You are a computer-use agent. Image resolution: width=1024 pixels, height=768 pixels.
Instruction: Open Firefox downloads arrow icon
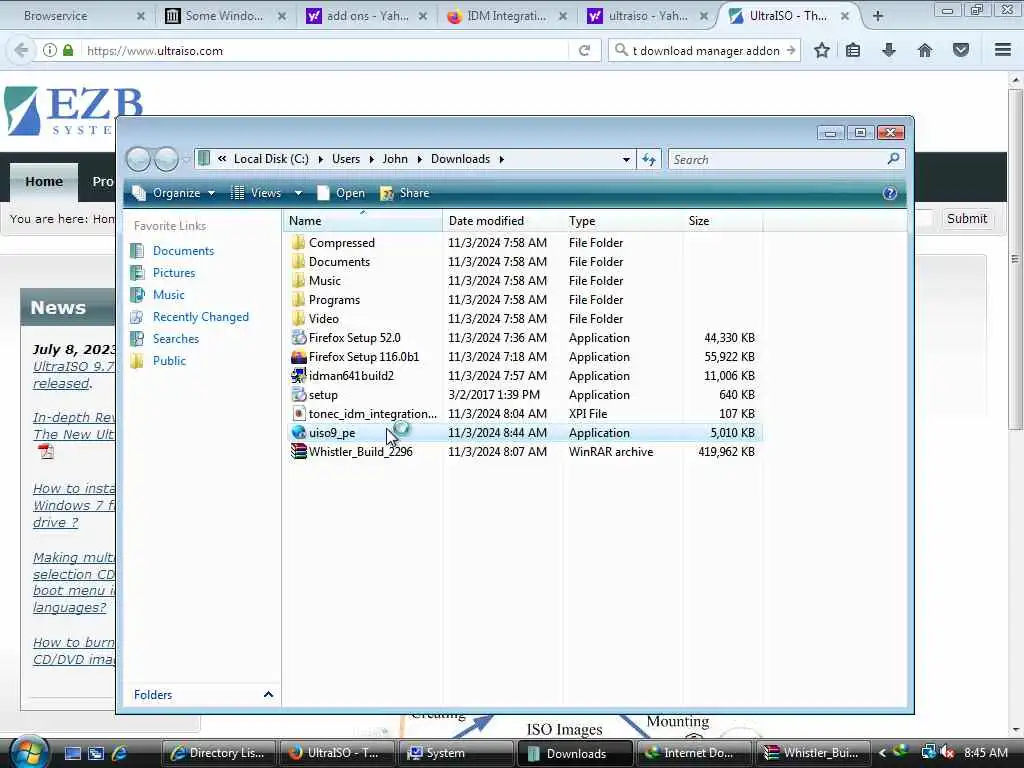(x=889, y=50)
